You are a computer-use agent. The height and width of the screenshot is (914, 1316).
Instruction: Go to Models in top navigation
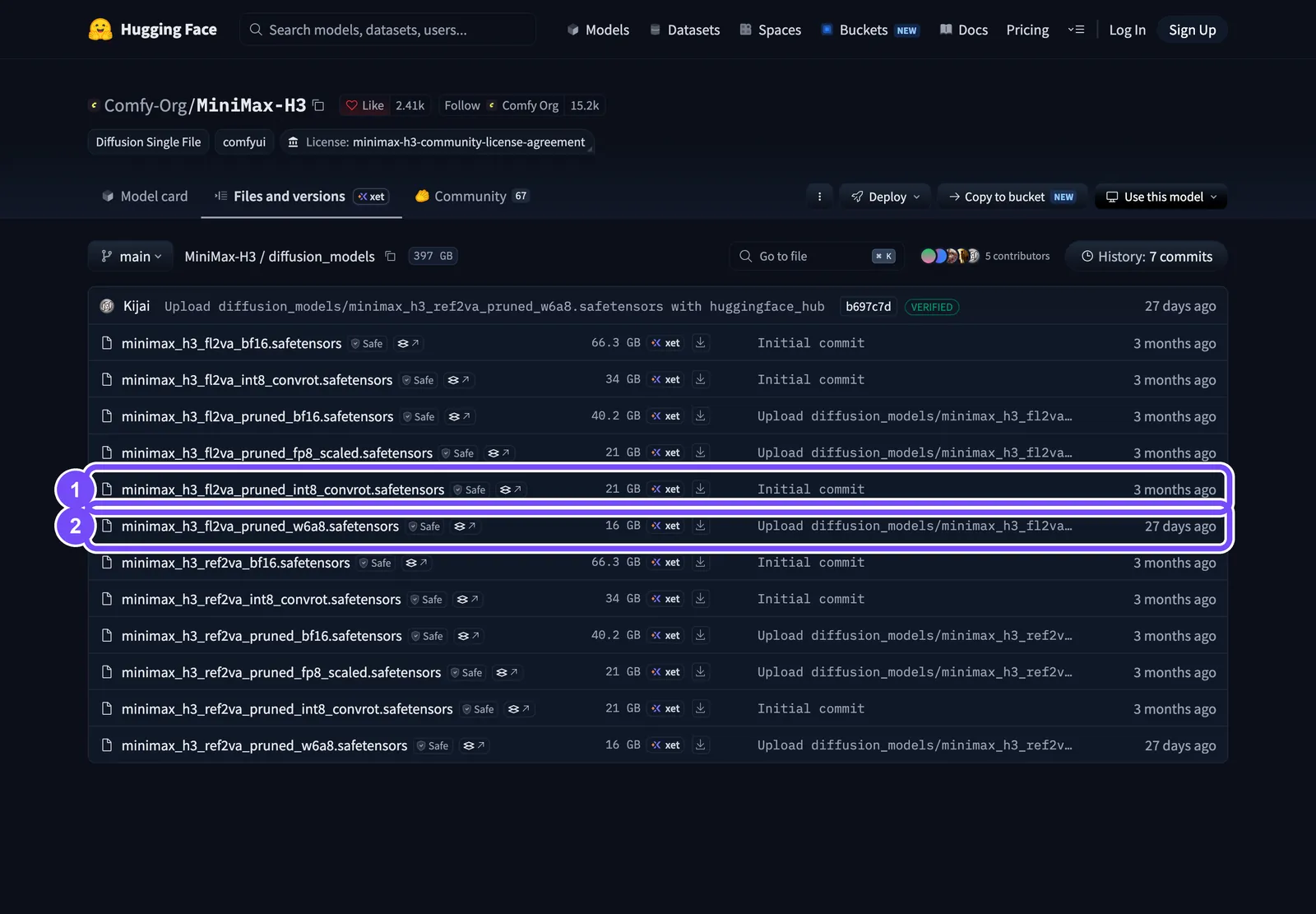[598, 30]
